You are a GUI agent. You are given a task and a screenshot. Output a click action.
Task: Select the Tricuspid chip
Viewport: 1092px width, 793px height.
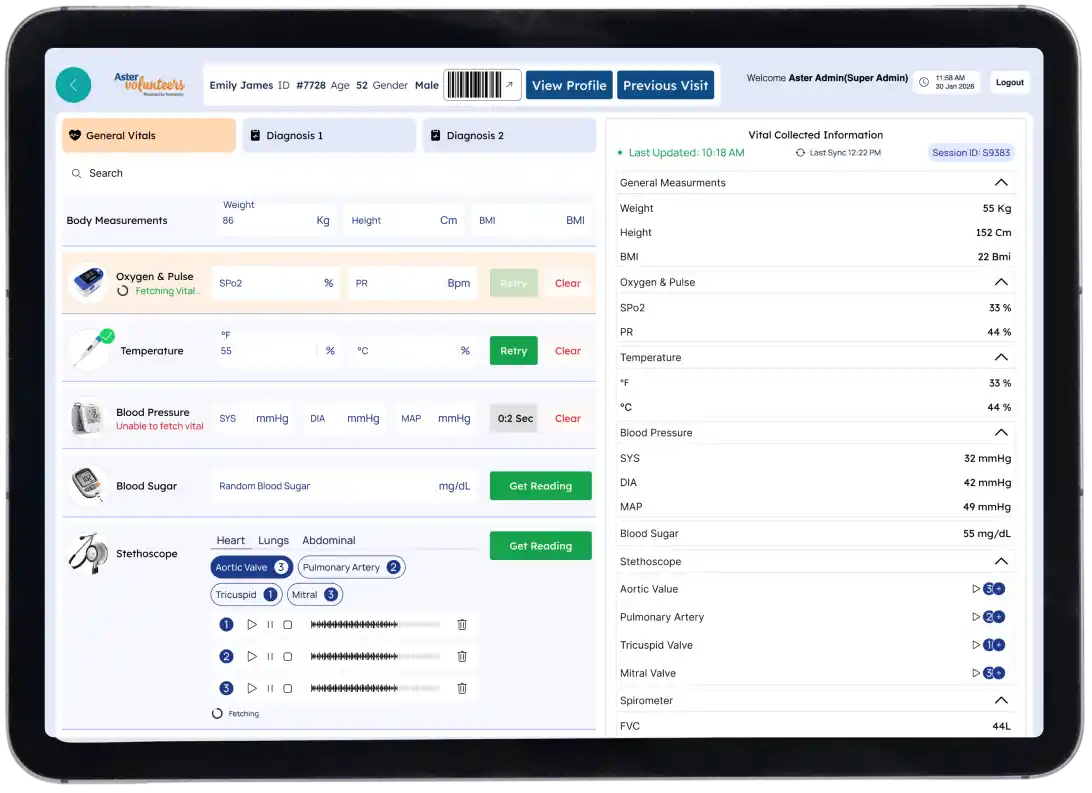click(246, 595)
